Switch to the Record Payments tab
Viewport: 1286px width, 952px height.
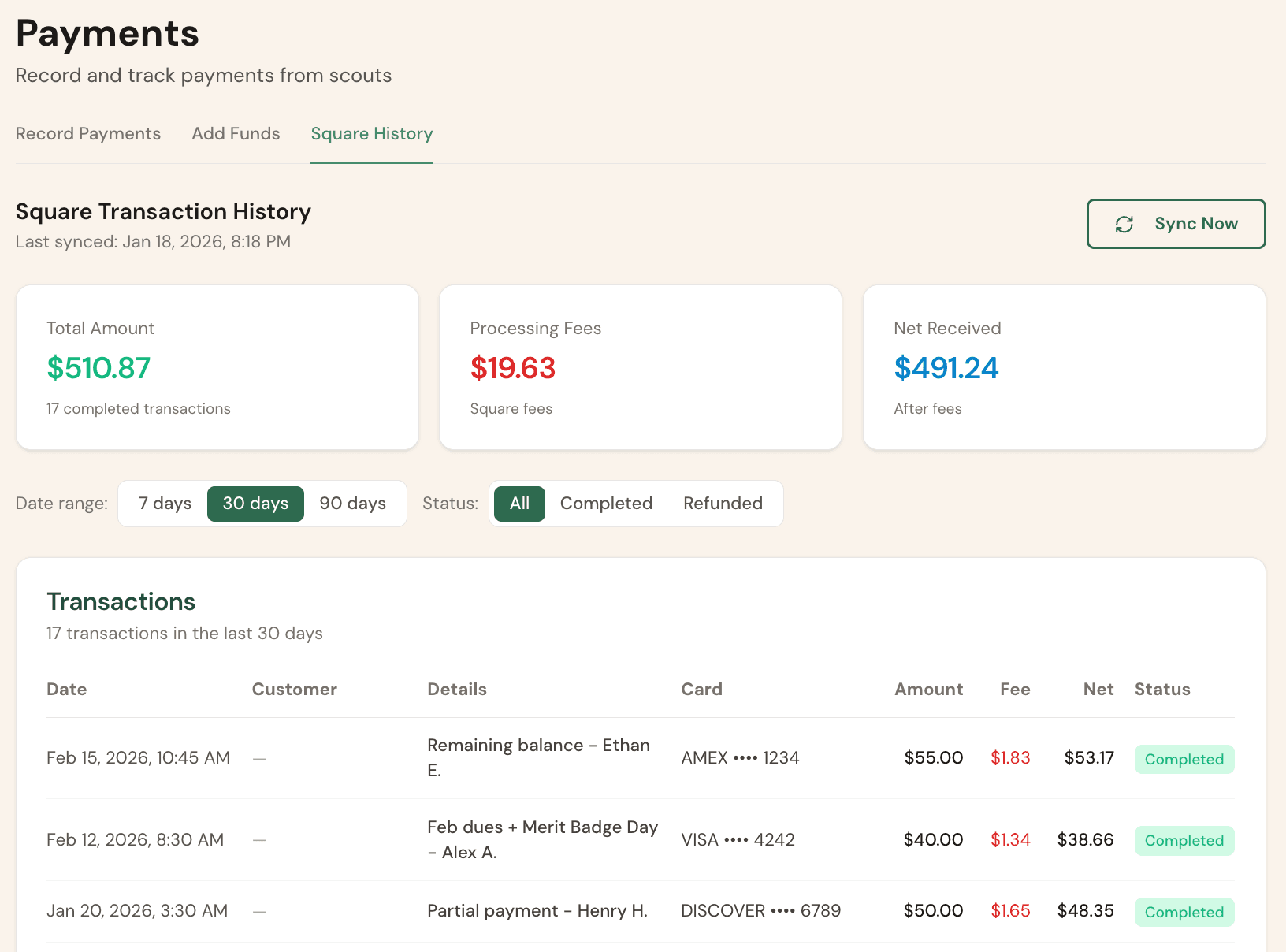click(87, 134)
